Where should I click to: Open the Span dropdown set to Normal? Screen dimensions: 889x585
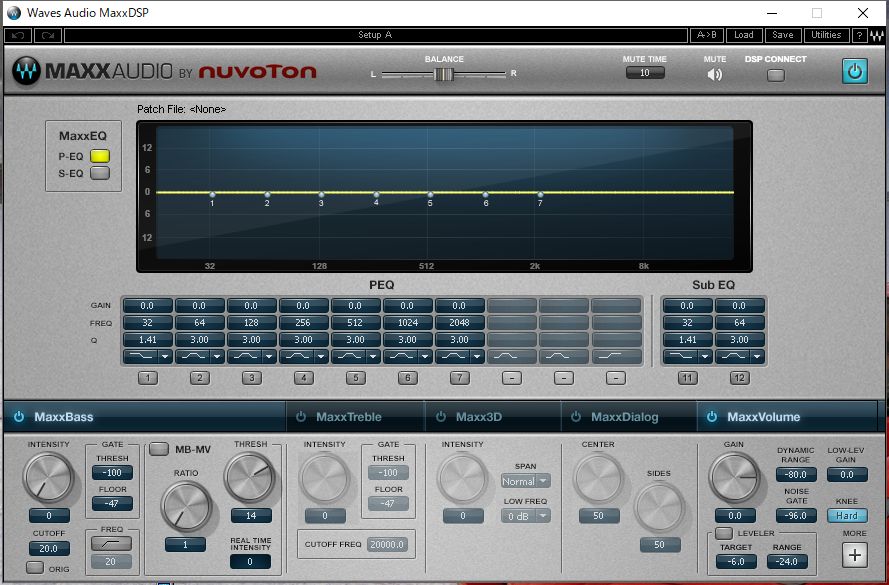click(525, 481)
